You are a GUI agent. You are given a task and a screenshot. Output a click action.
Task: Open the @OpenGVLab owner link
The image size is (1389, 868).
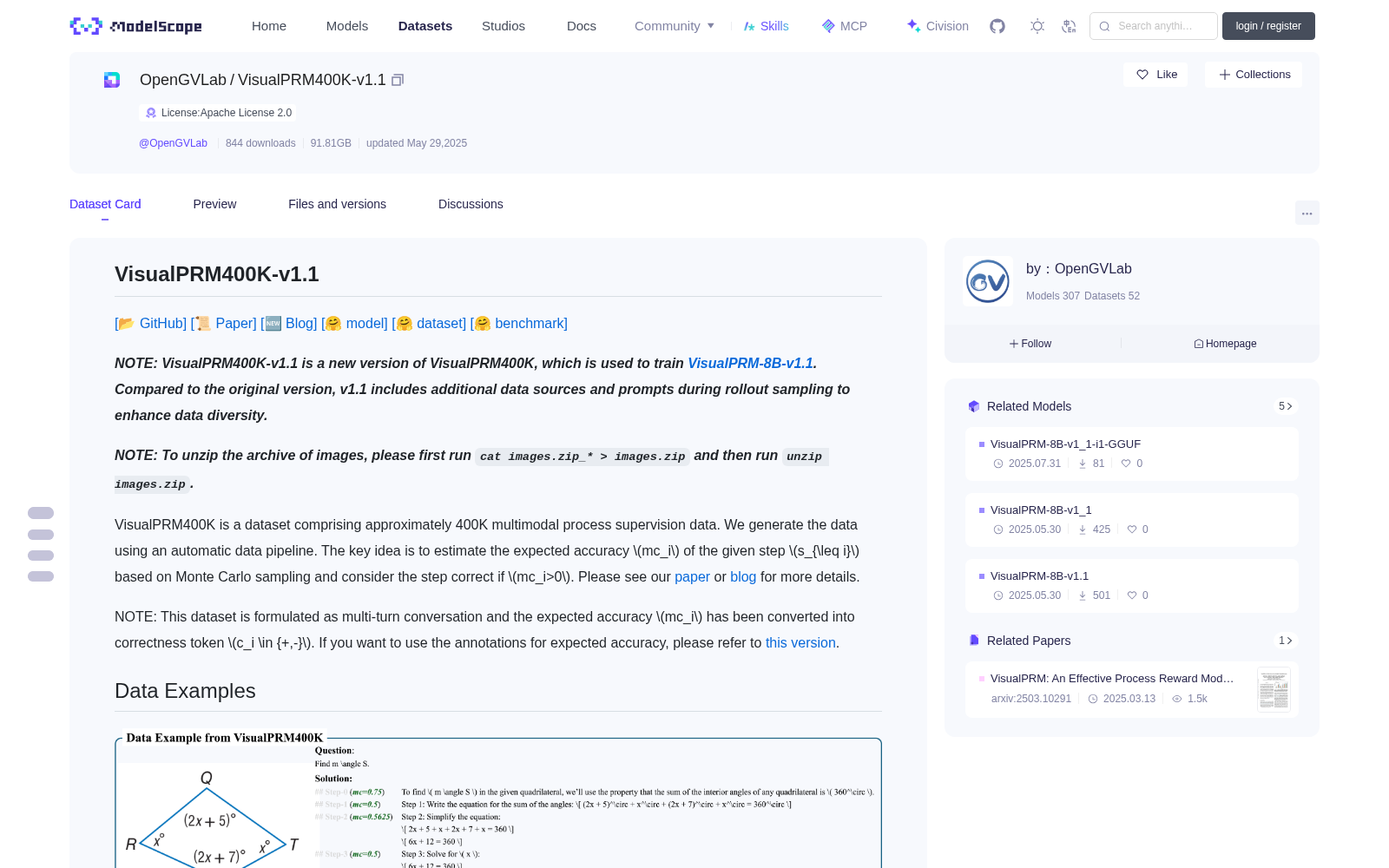tap(173, 143)
